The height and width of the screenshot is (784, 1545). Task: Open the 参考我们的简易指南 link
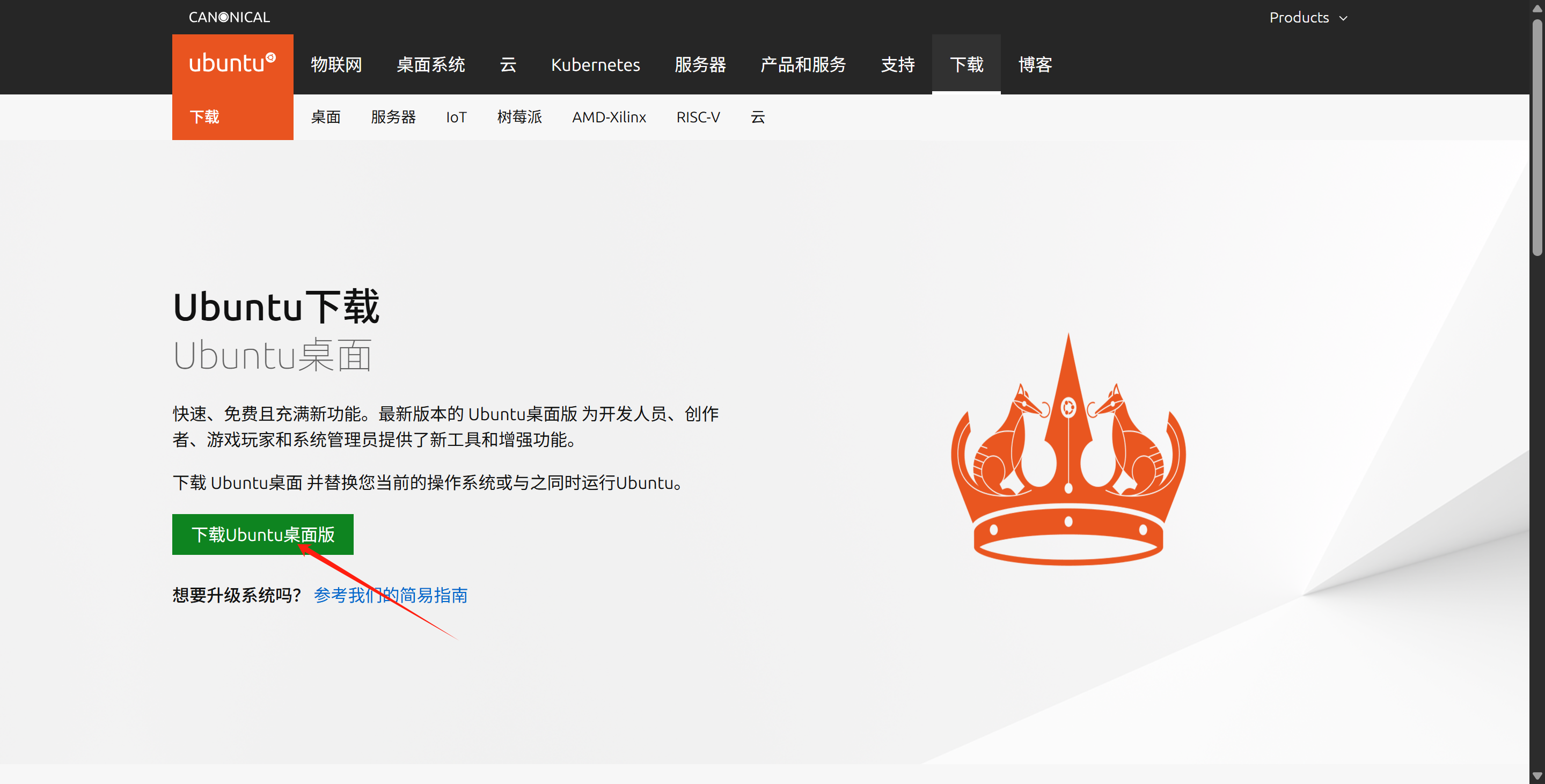coord(391,595)
